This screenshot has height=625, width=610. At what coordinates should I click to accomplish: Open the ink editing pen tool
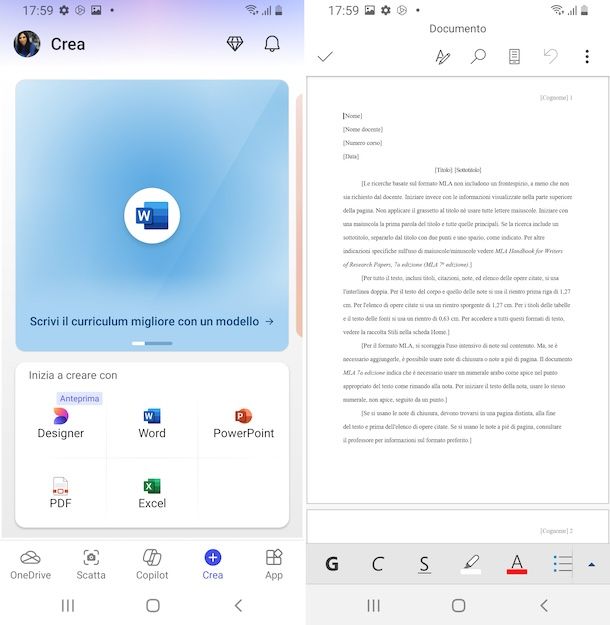pos(442,57)
